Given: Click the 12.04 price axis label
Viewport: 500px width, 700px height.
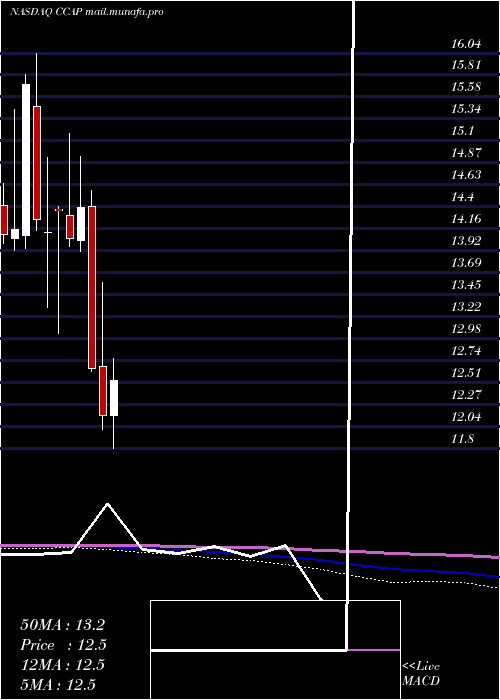Looking at the screenshot, I should click(x=466, y=417).
